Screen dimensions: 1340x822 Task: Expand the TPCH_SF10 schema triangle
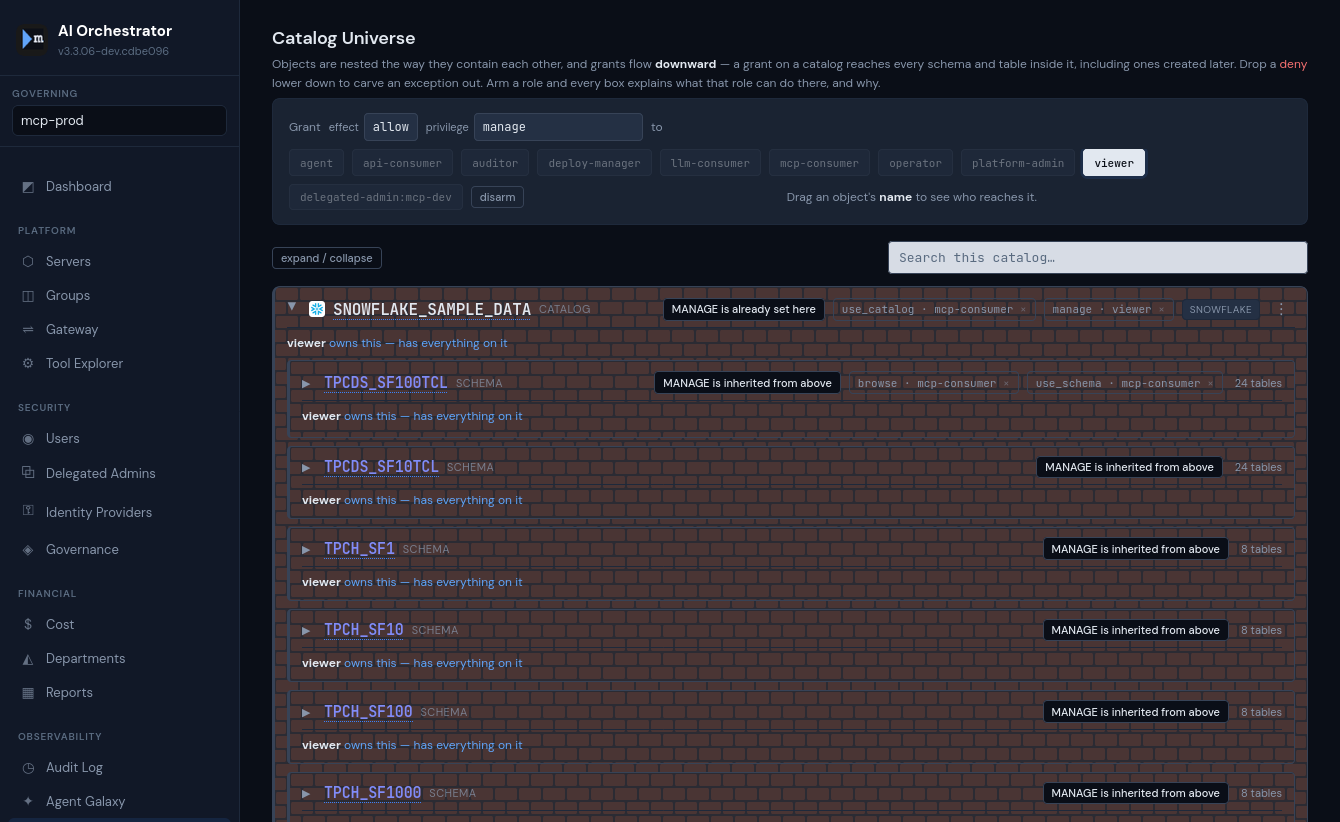pos(307,631)
